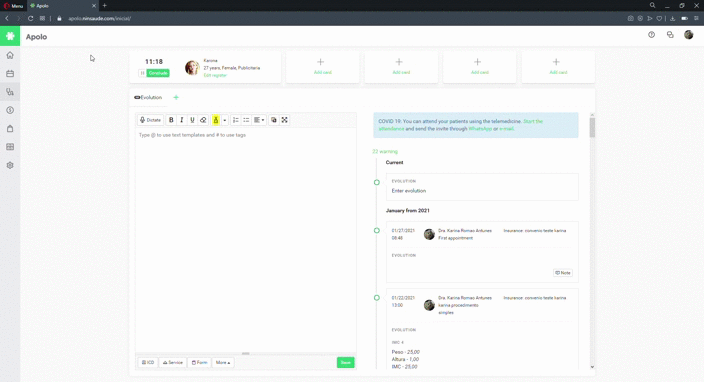The height and width of the screenshot is (382, 704).
Task: Open a new browser tab
Action: 105,5
